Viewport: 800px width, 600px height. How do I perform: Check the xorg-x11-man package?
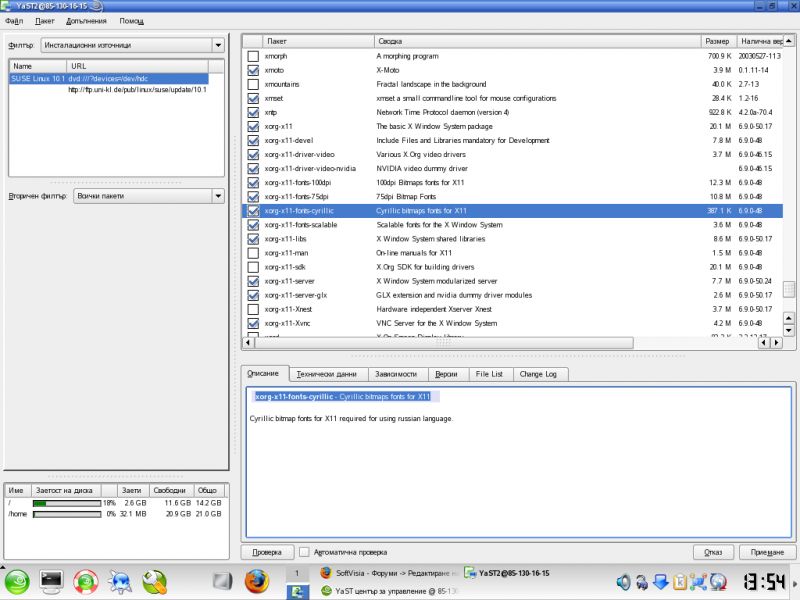[x=253, y=253]
